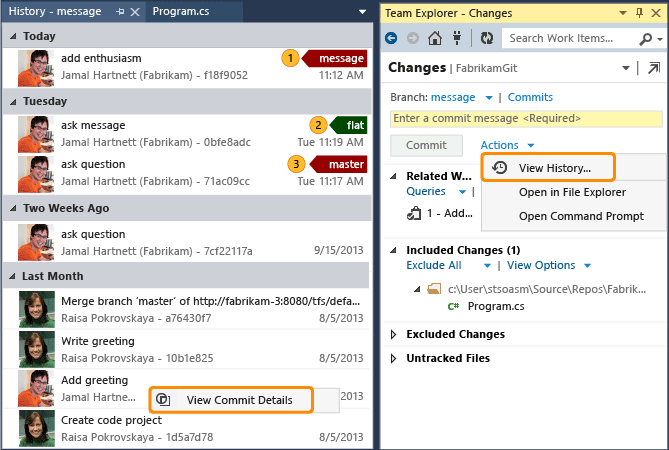Image resolution: width=669 pixels, height=450 pixels.
Task: Open Team Explorer Home page
Action: [x=435, y=38]
